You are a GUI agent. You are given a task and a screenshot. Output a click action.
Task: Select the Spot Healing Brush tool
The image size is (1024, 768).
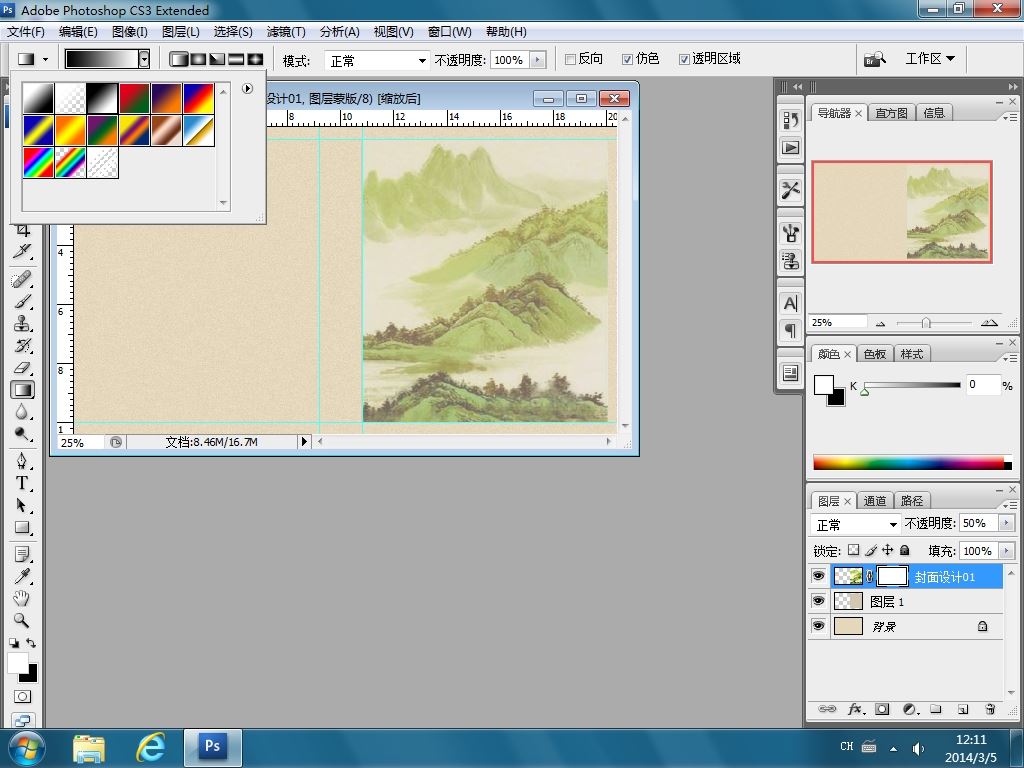(23, 280)
